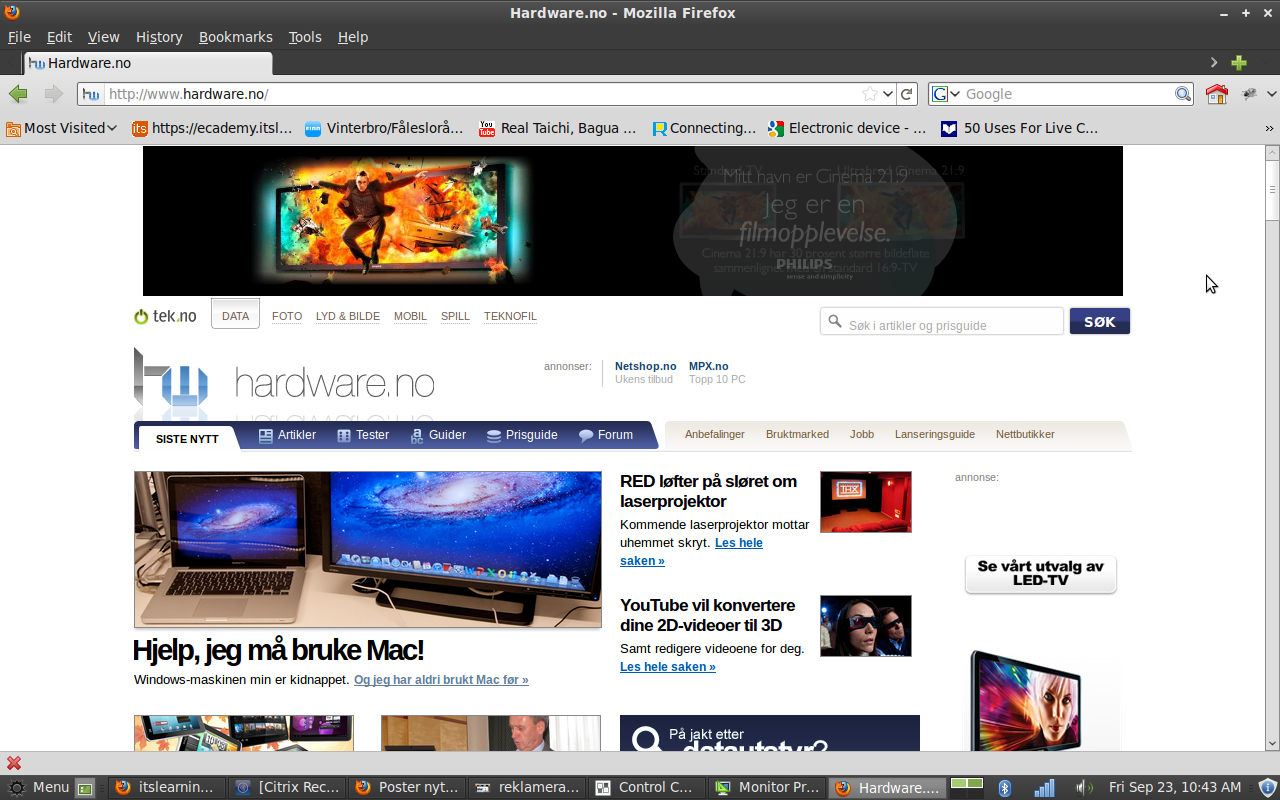The height and width of the screenshot is (800, 1280).
Task: Open the 50 Uses For Live C bookmark
Action: 1019,128
